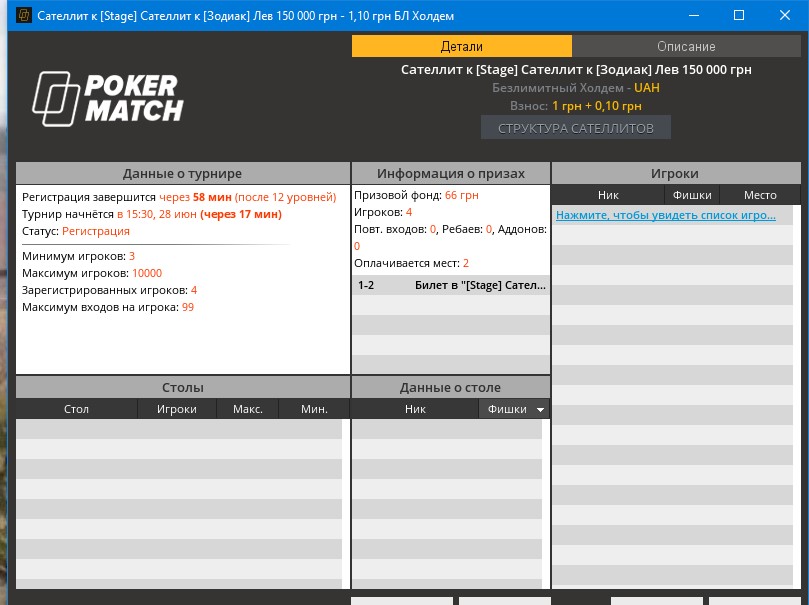Click the Макс. column header
Screen dimensions: 809x605
(248, 409)
